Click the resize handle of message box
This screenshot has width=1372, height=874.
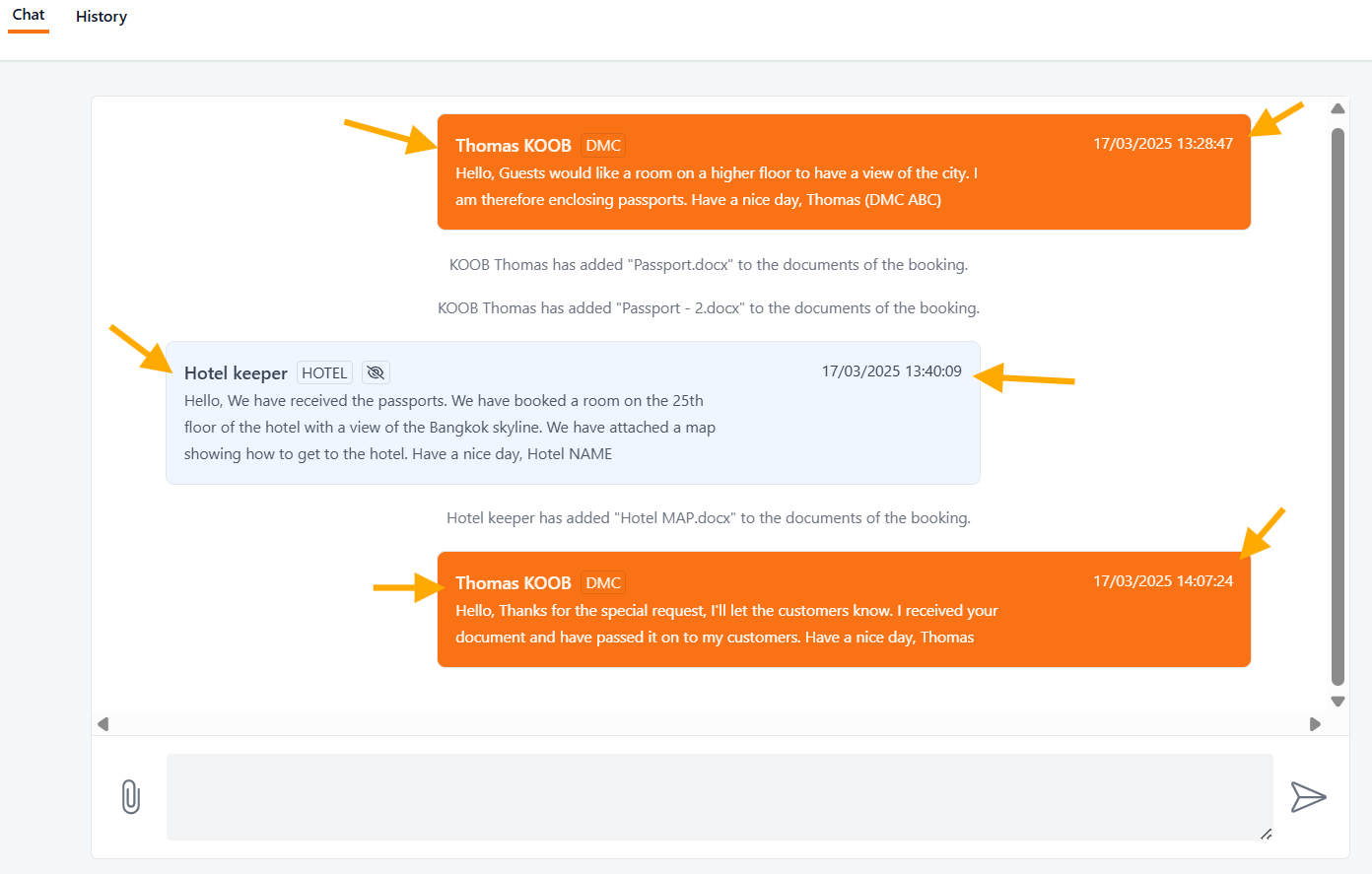(x=1266, y=834)
